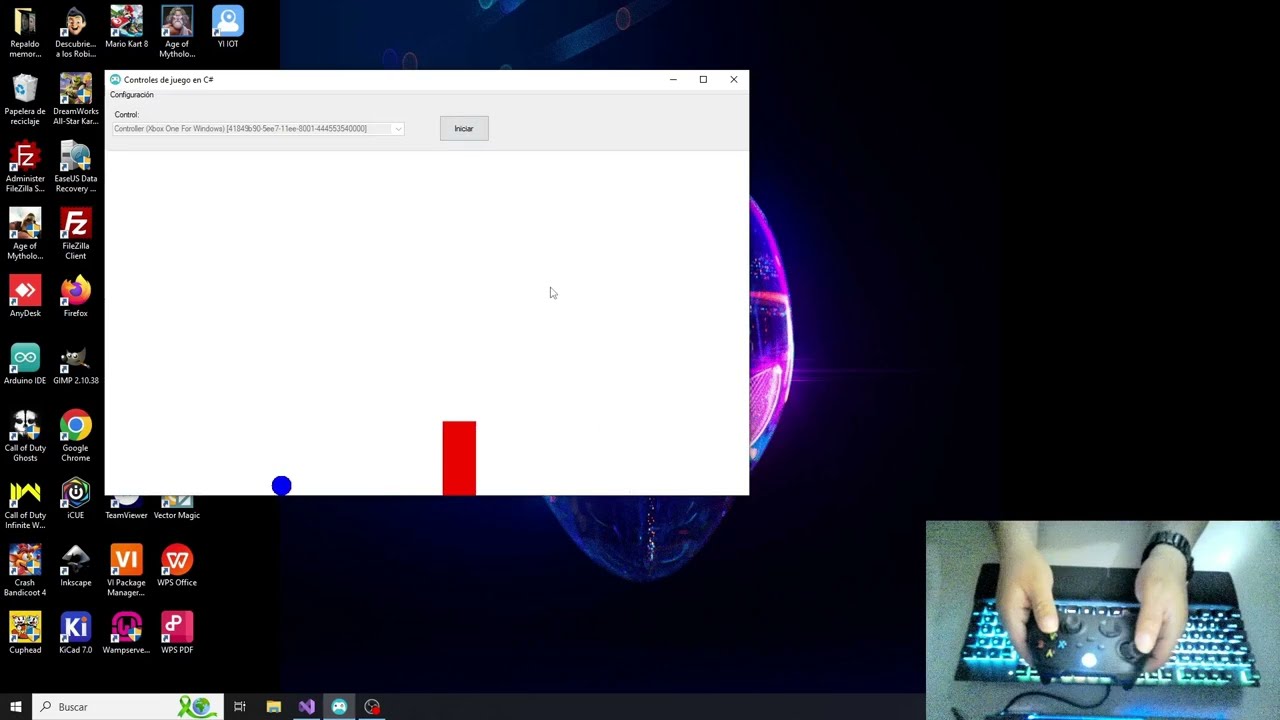The width and height of the screenshot is (1280, 720).
Task: Select the Arduino IDE desktop icon
Action: pos(25,364)
